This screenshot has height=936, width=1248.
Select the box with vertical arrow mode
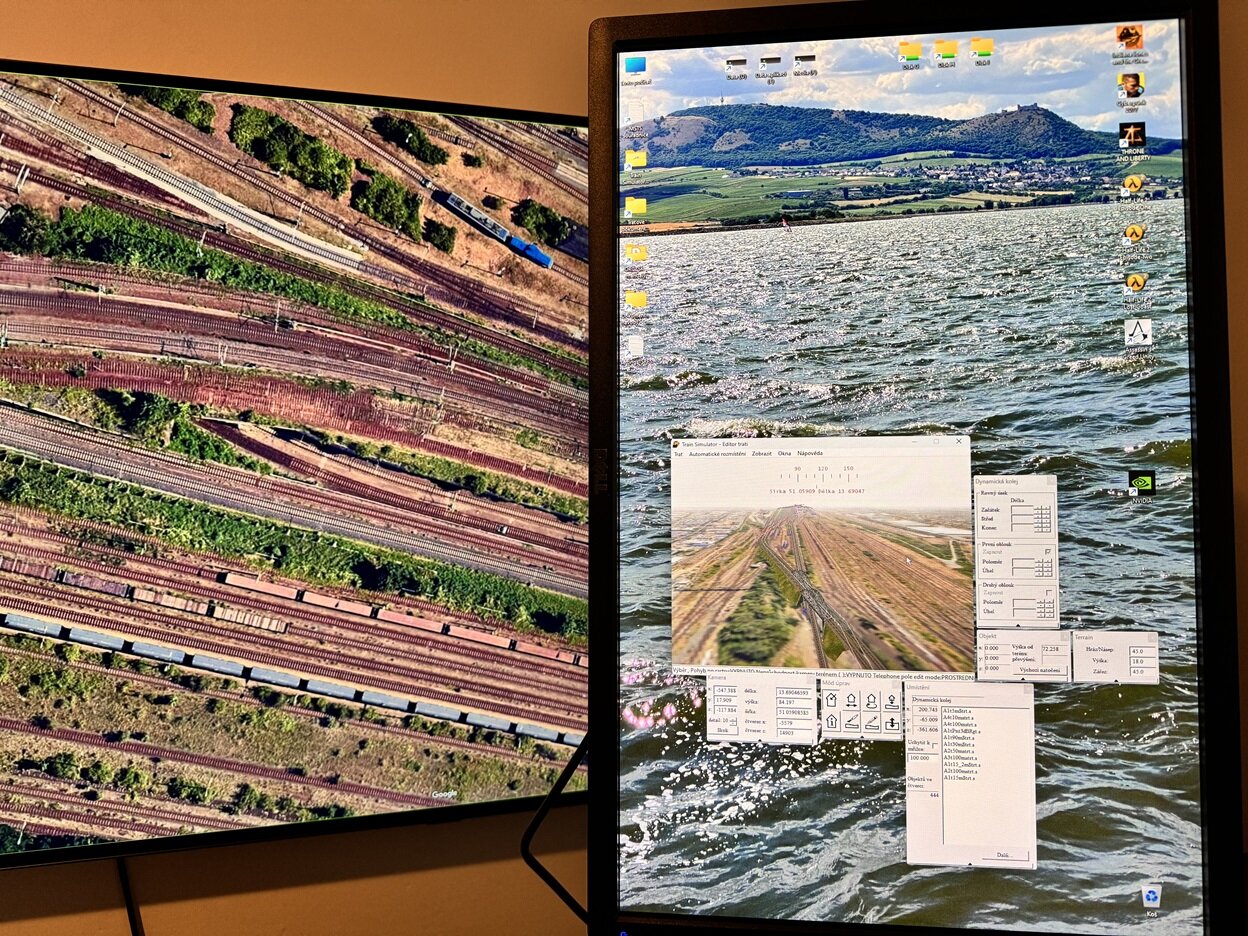tap(892, 722)
